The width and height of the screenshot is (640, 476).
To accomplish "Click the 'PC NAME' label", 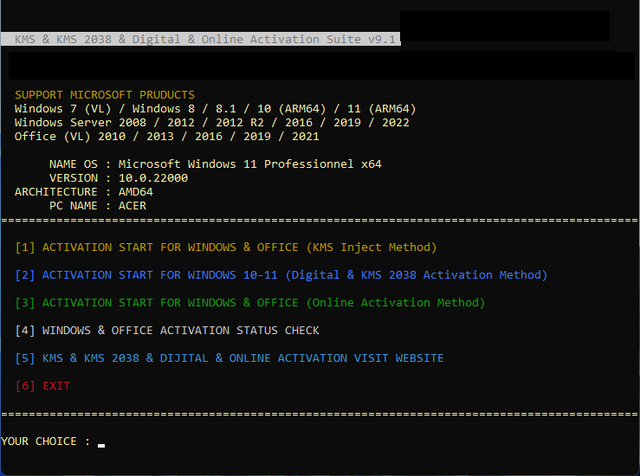I will [73, 206].
